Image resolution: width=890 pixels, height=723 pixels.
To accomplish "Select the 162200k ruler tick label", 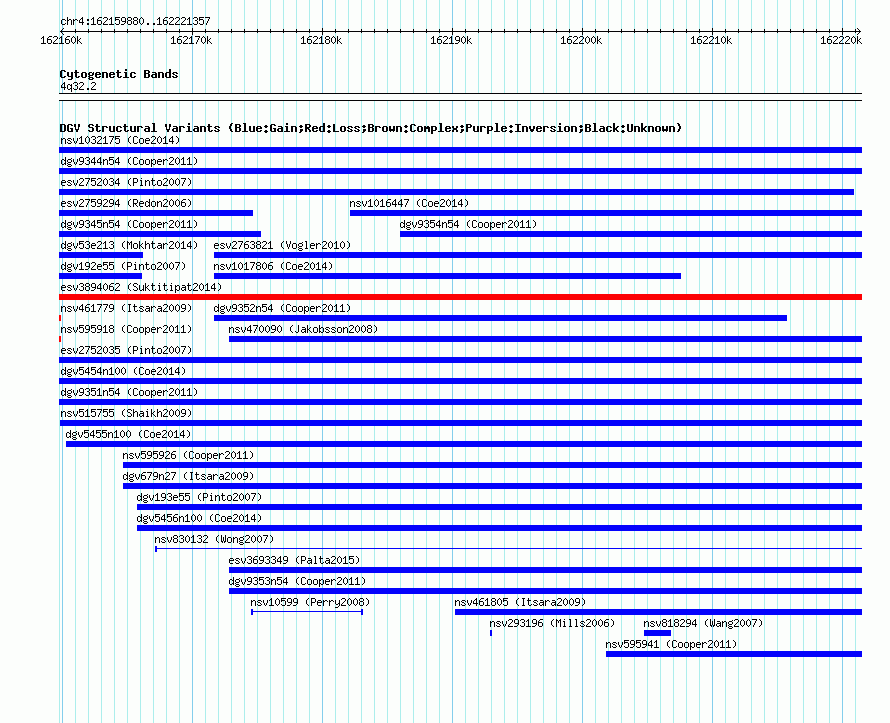I will [x=581, y=40].
